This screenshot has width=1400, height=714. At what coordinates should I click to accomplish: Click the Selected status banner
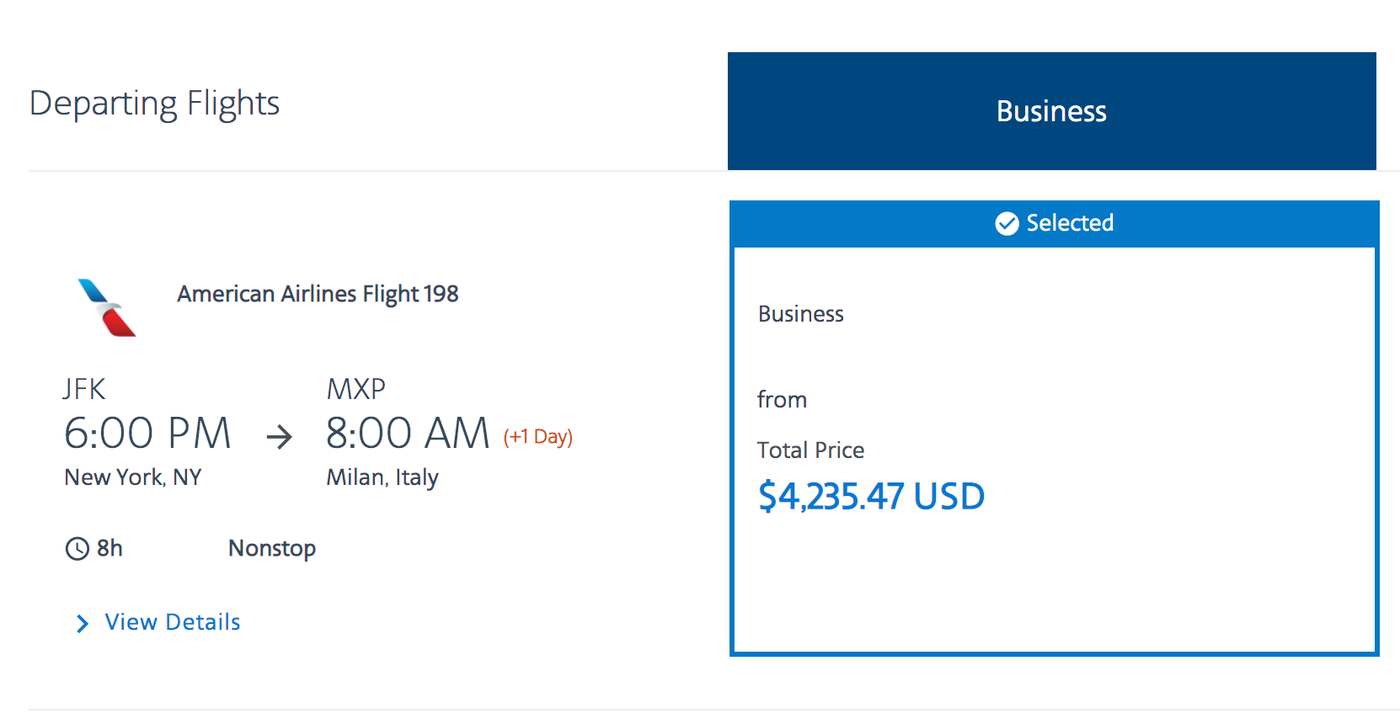(x=1053, y=224)
